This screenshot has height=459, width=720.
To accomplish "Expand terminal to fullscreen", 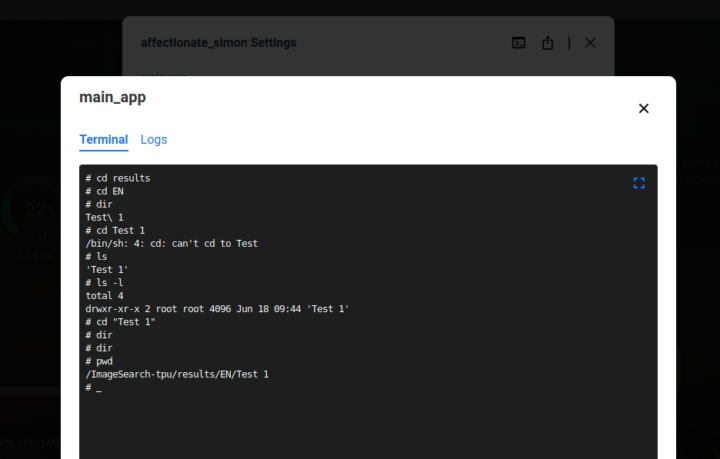I will 639,183.
